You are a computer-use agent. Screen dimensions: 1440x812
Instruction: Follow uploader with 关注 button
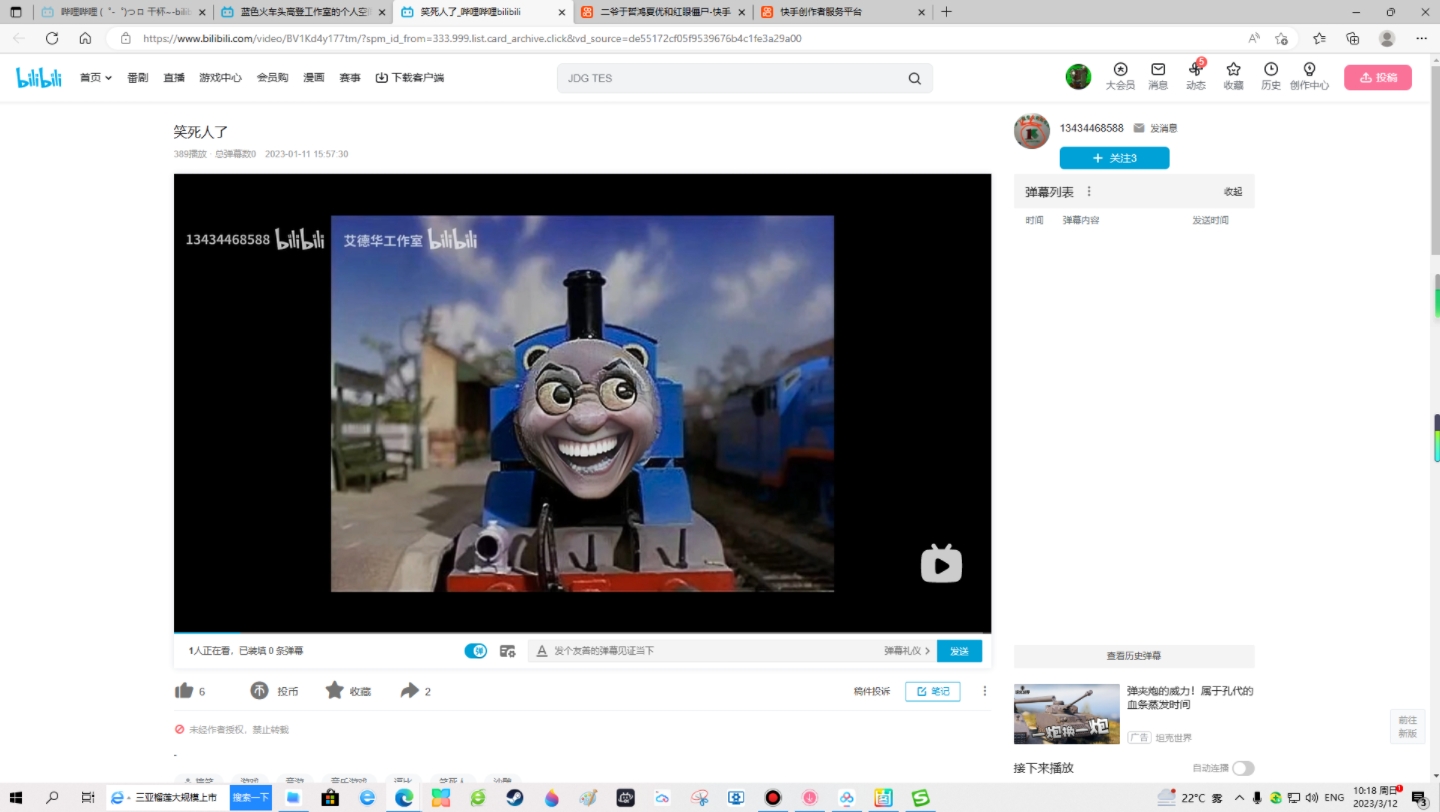(x=1114, y=158)
